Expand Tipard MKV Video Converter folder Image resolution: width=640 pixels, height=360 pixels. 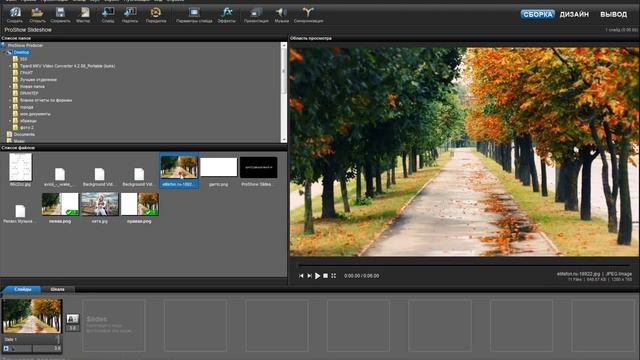(10, 66)
